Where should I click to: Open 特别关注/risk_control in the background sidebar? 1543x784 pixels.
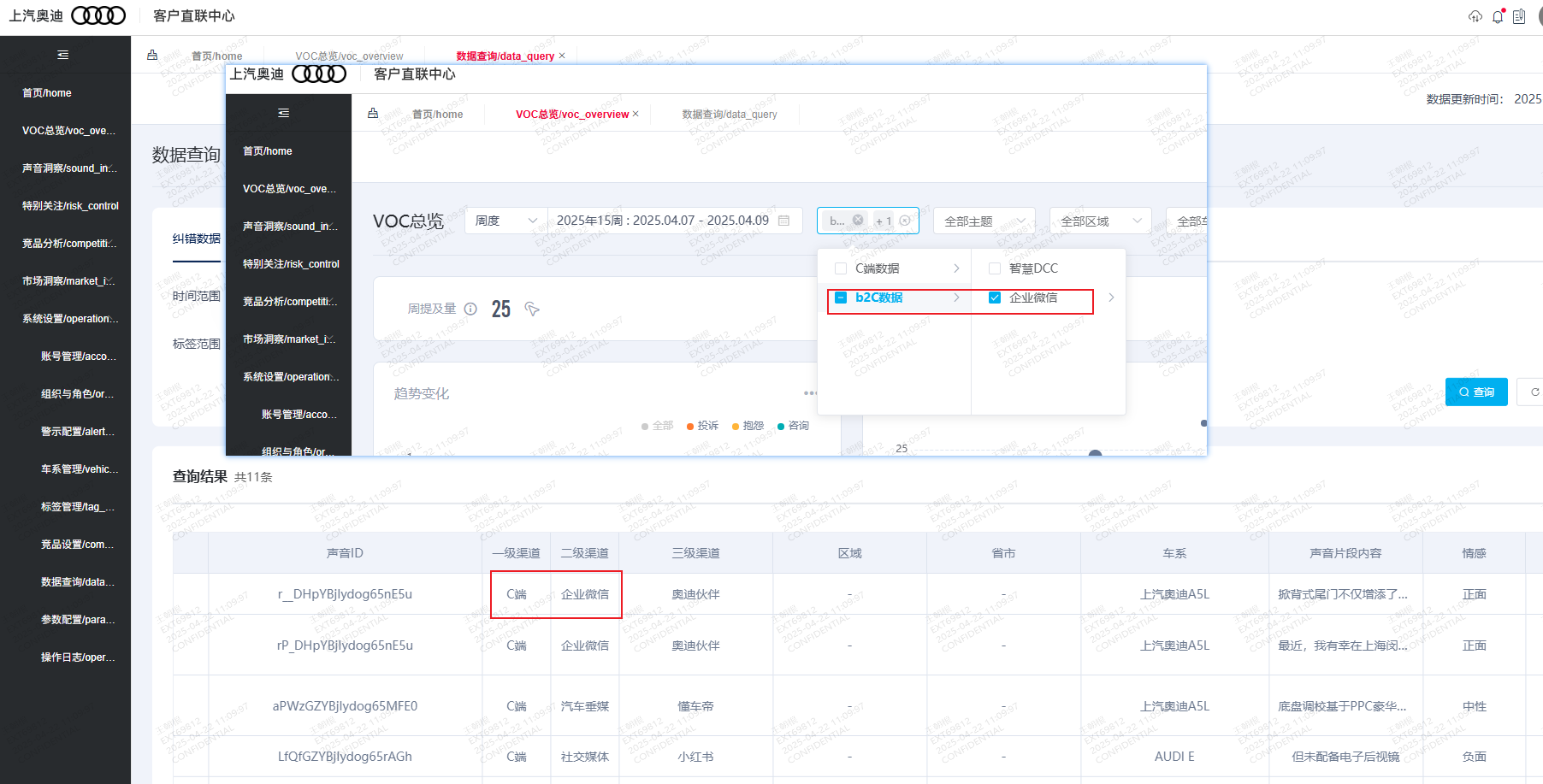[65, 206]
